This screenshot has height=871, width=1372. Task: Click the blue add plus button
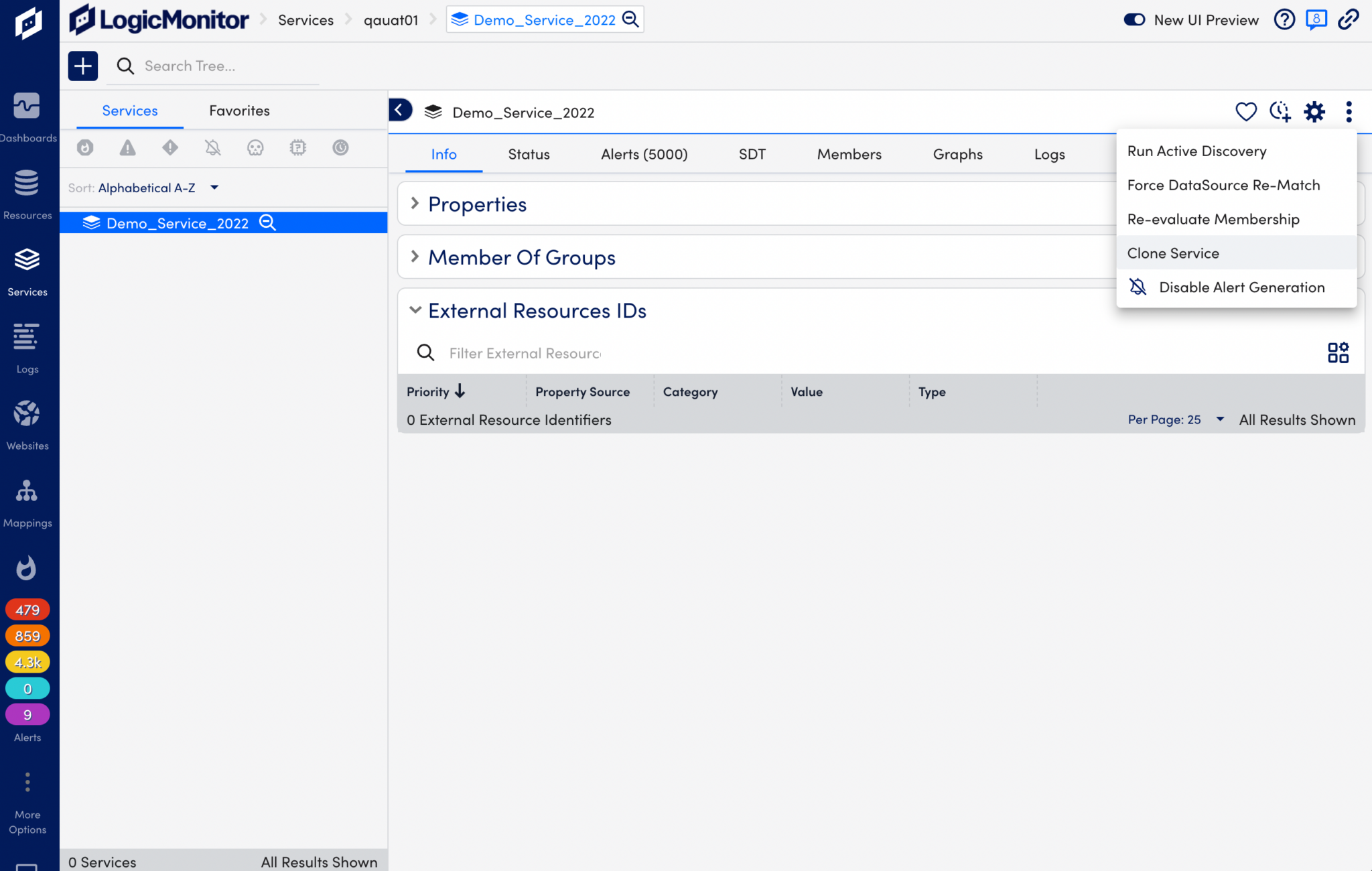coord(83,66)
